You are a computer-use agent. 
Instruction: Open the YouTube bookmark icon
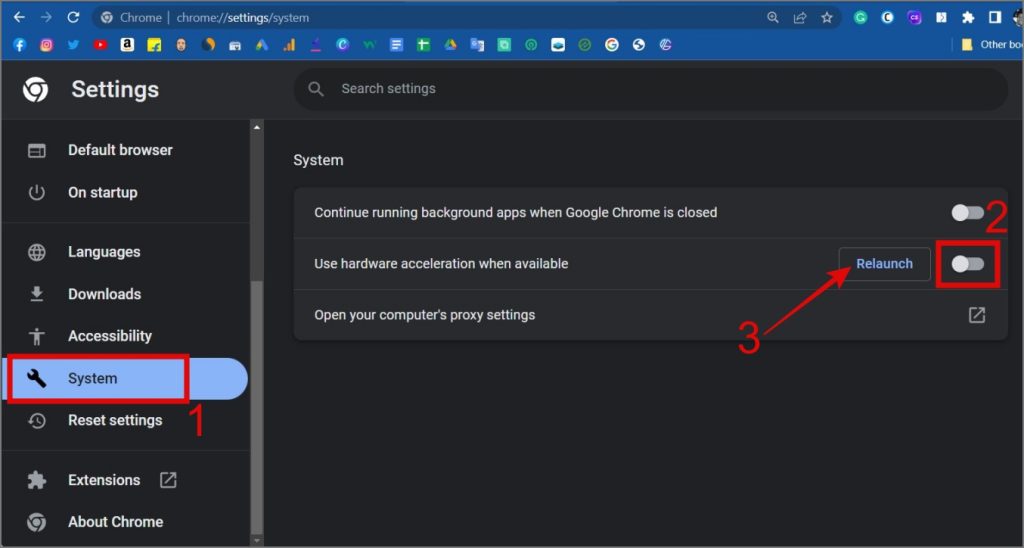pyautogui.click(x=100, y=45)
